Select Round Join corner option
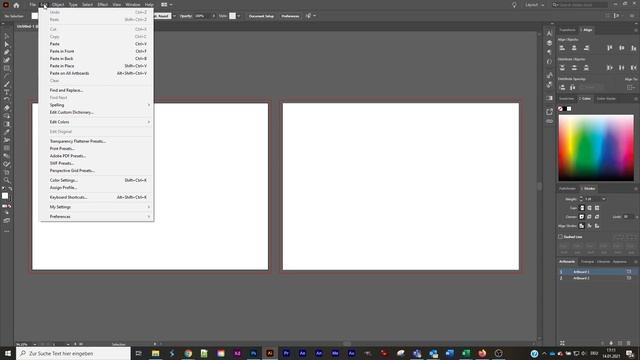The image size is (640, 360). click(589, 217)
